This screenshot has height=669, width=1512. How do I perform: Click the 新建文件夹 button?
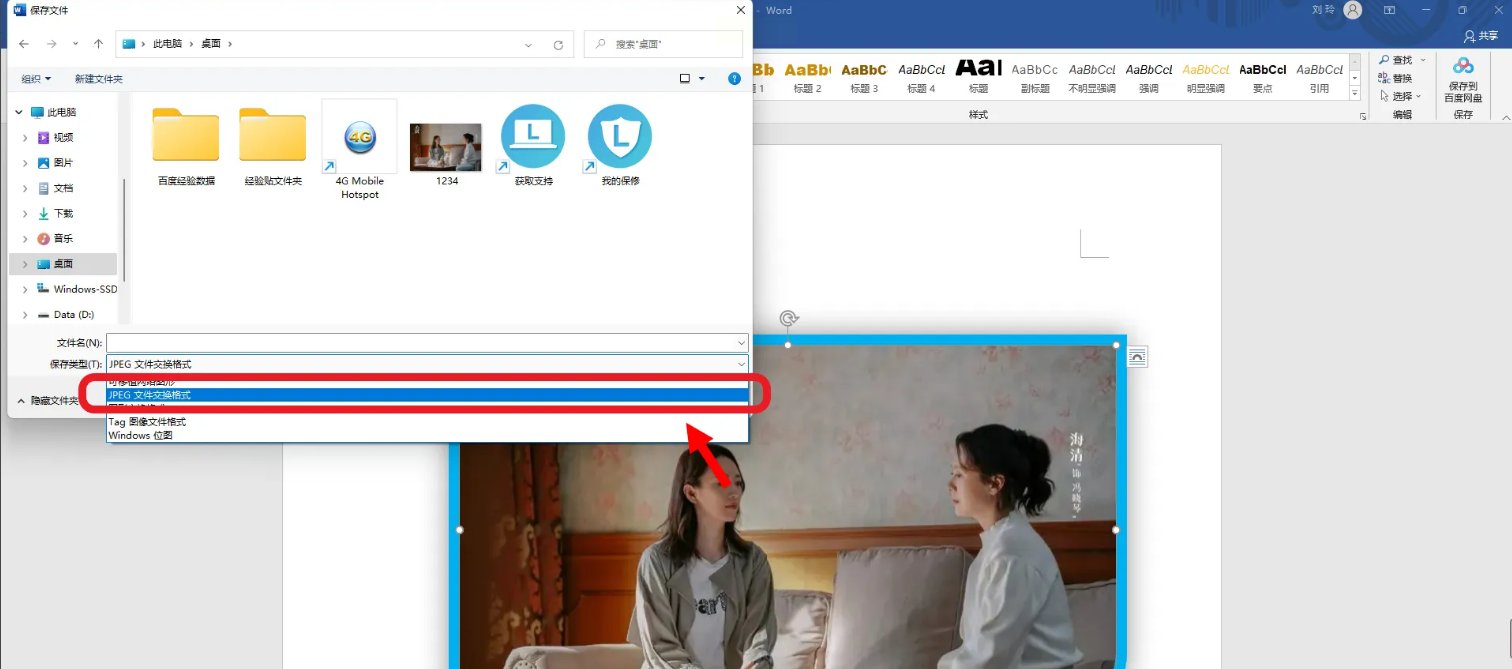point(99,78)
